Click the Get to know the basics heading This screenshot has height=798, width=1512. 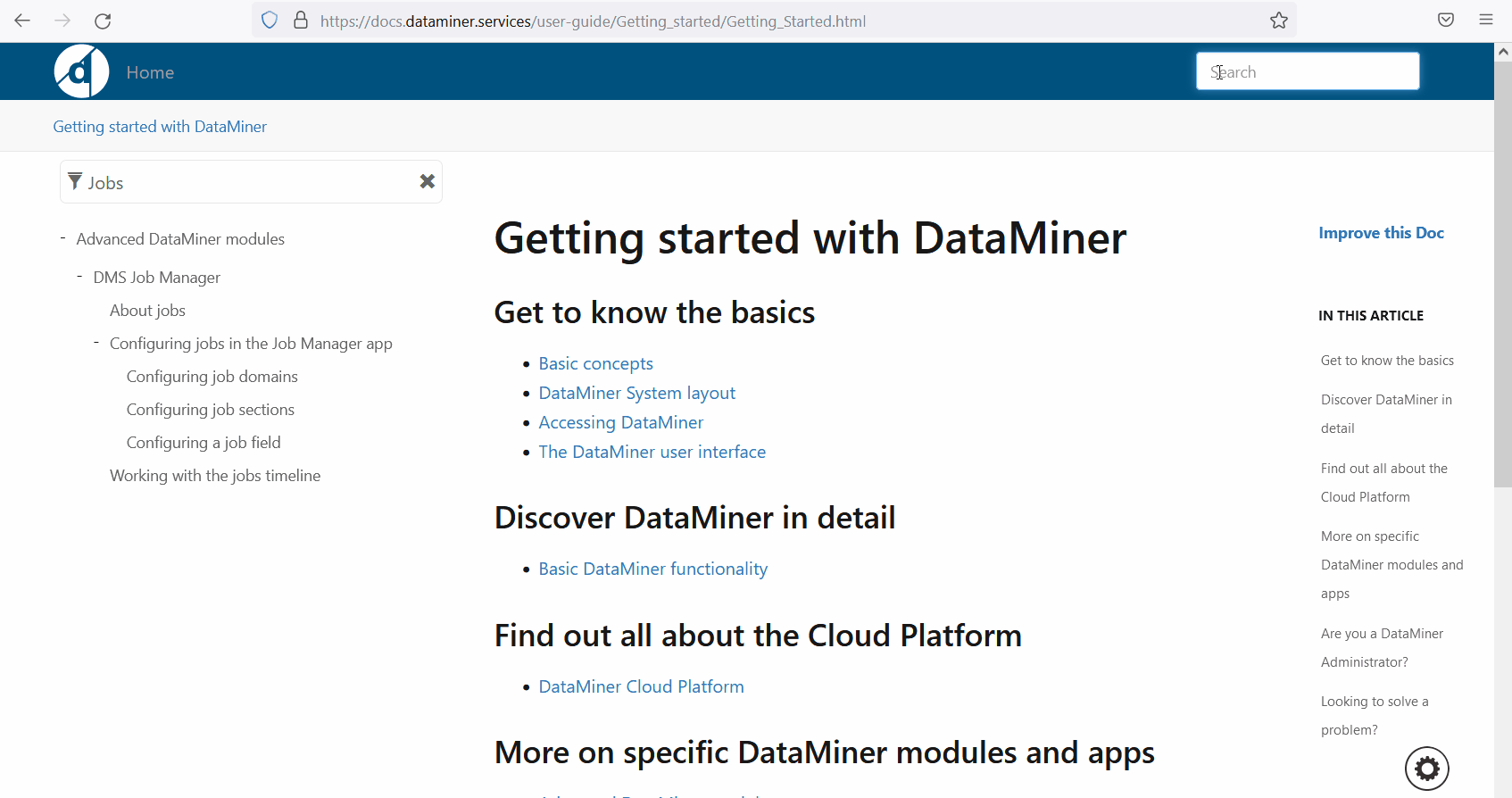click(654, 312)
